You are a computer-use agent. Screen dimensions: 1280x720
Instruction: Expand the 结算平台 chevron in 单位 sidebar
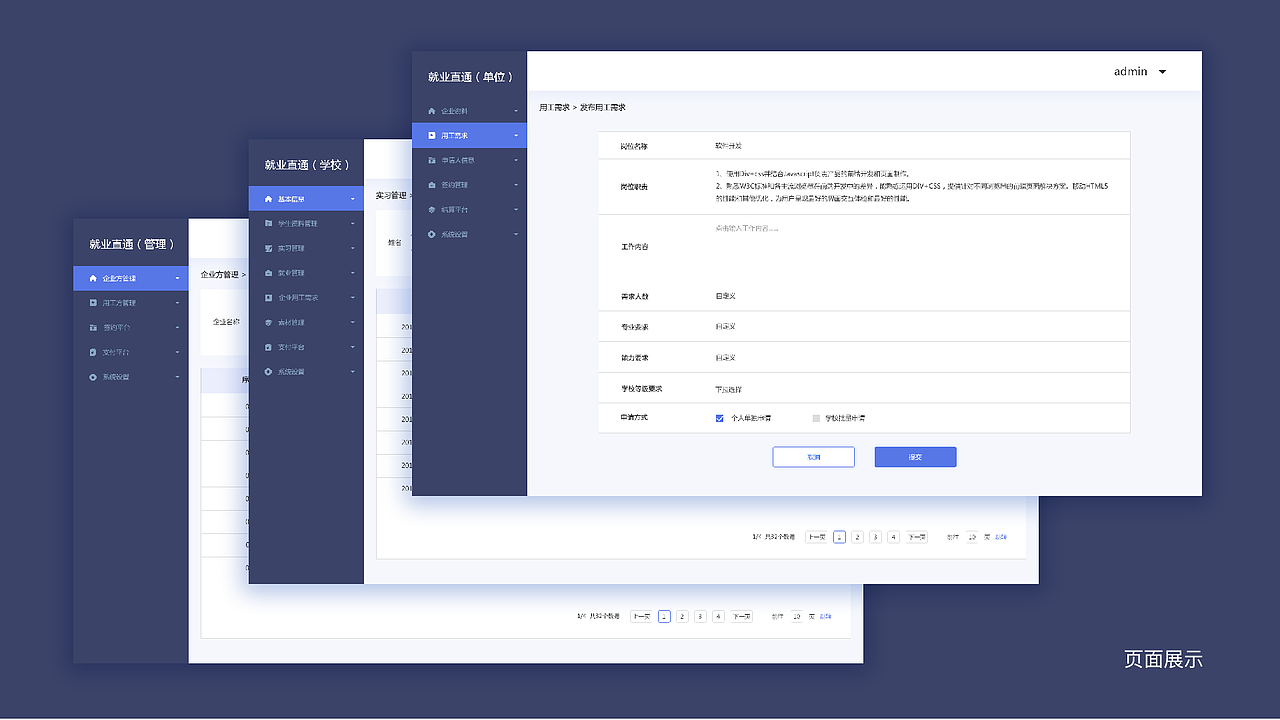pos(516,210)
